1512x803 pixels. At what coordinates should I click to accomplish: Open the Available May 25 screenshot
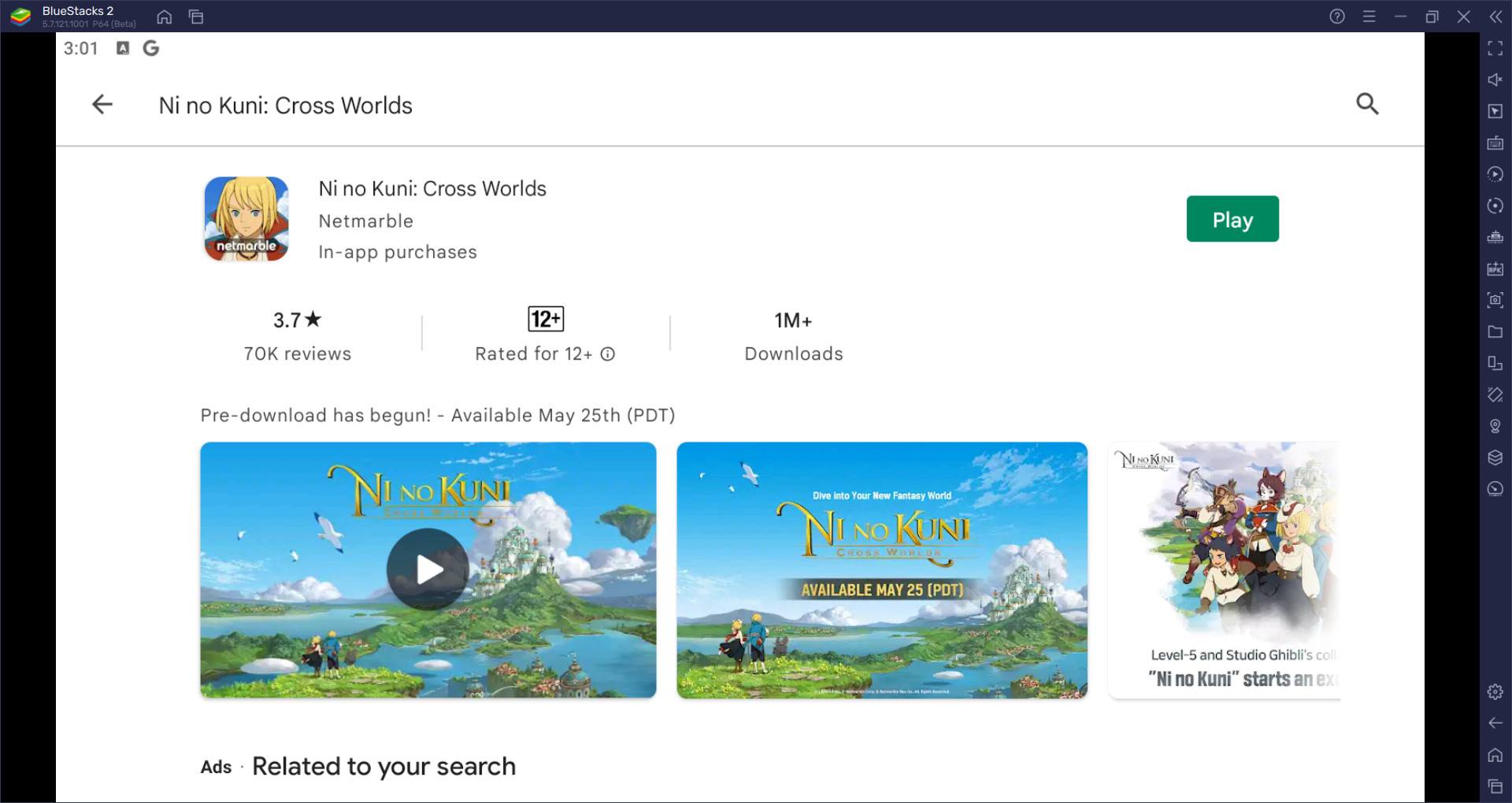882,570
